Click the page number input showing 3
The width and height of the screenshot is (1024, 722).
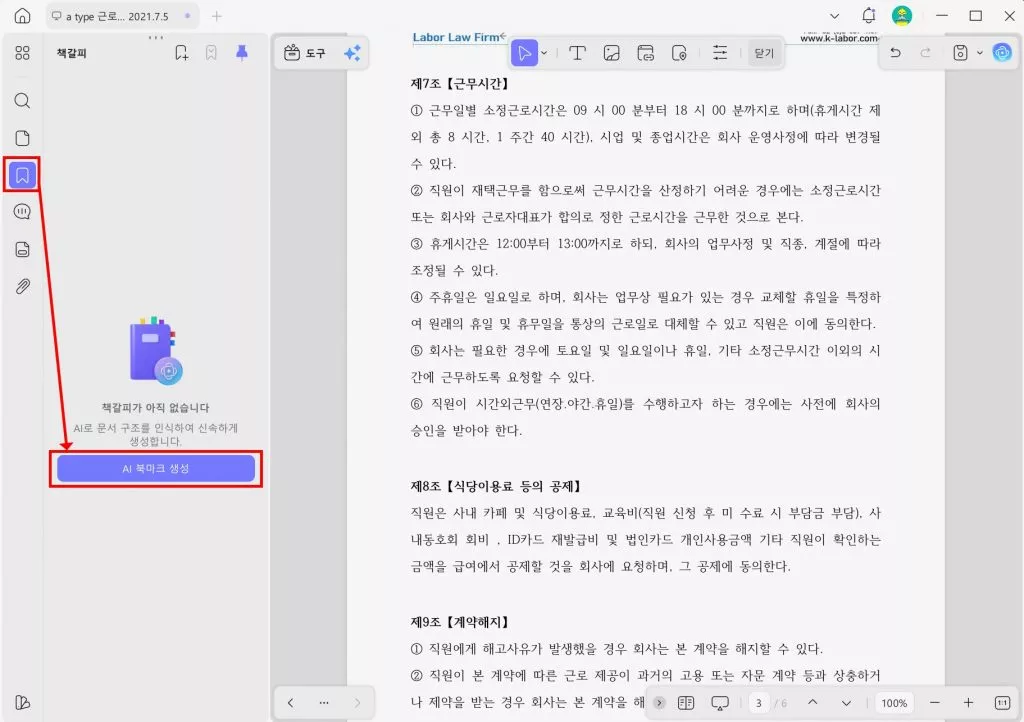[x=758, y=703]
